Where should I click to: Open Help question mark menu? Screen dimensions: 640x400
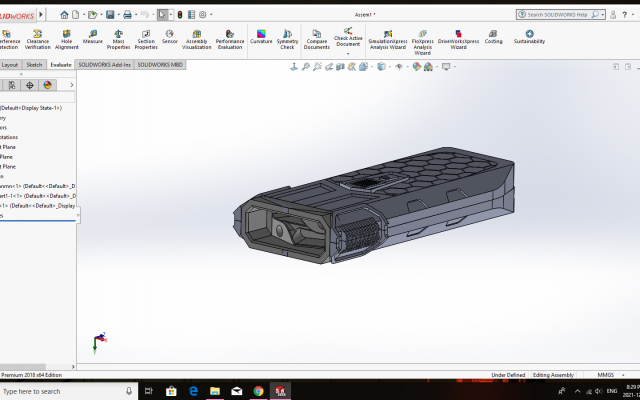(x=624, y=15)
